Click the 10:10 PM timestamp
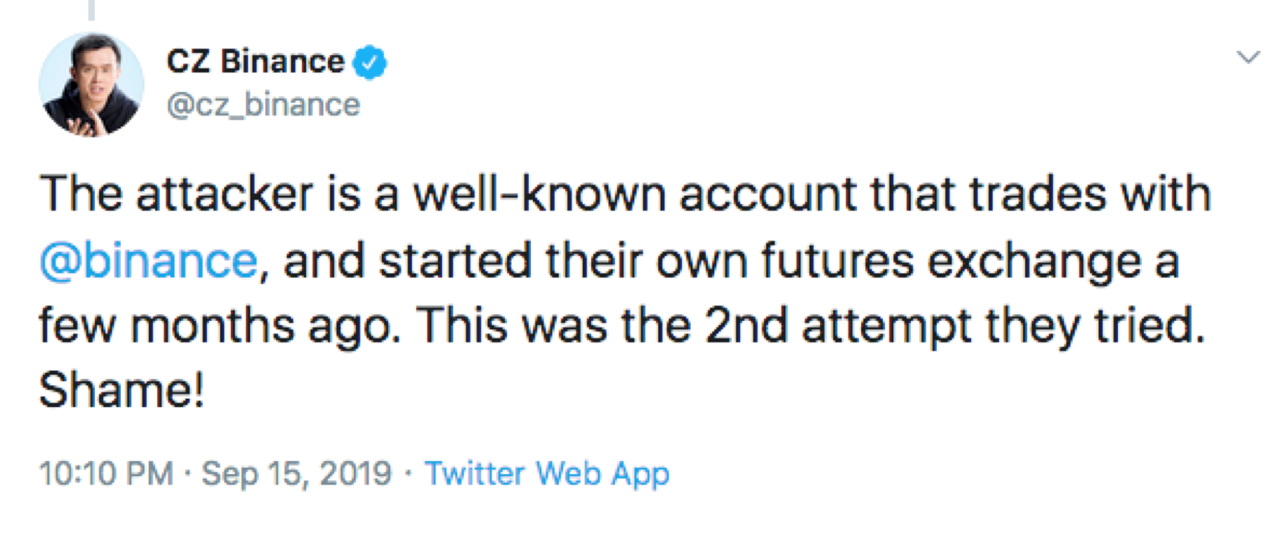Image resolution: width=1280 pixels, height=550 pixels. [x=107, y=472]
